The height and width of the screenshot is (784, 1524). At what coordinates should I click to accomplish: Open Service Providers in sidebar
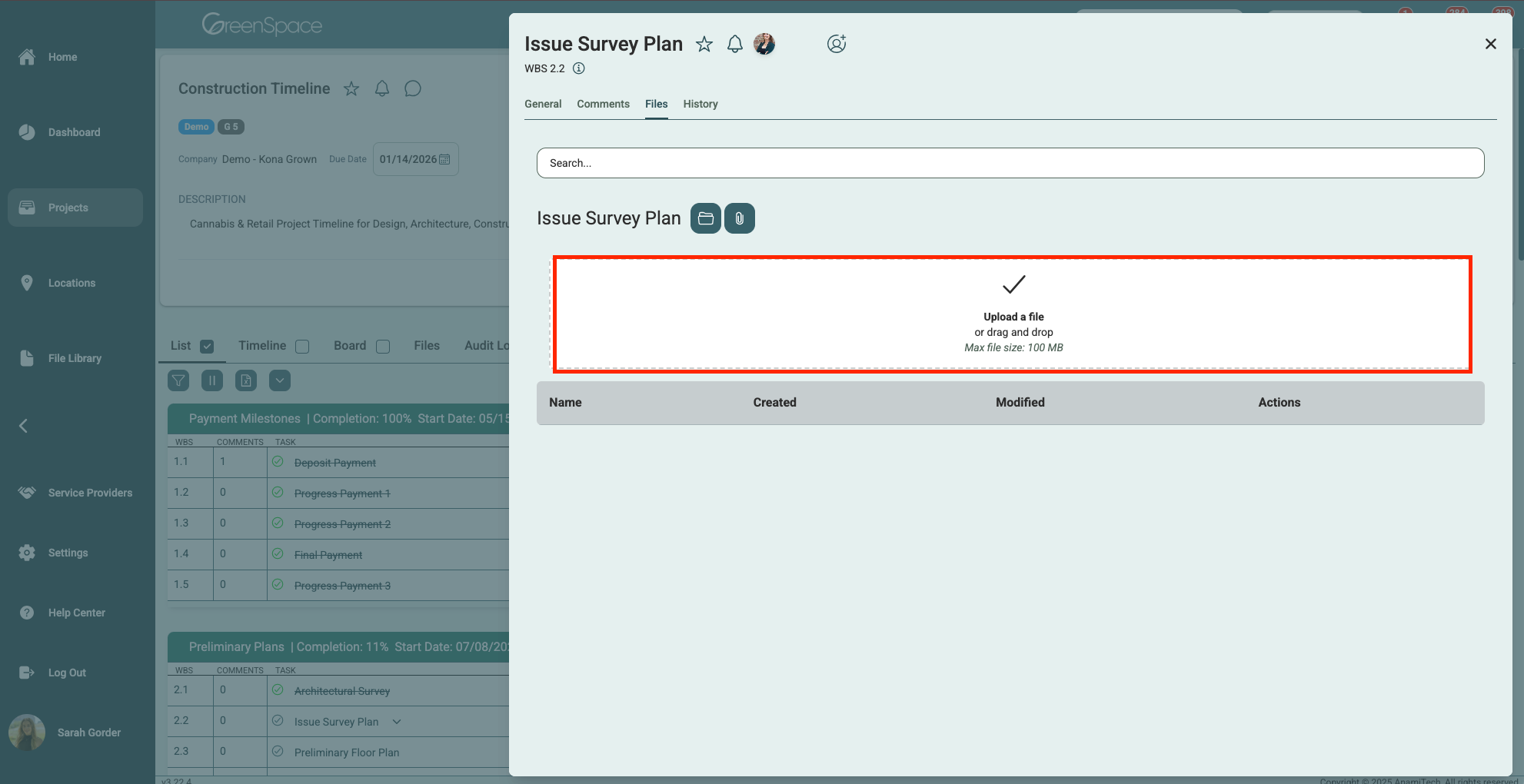75,493
